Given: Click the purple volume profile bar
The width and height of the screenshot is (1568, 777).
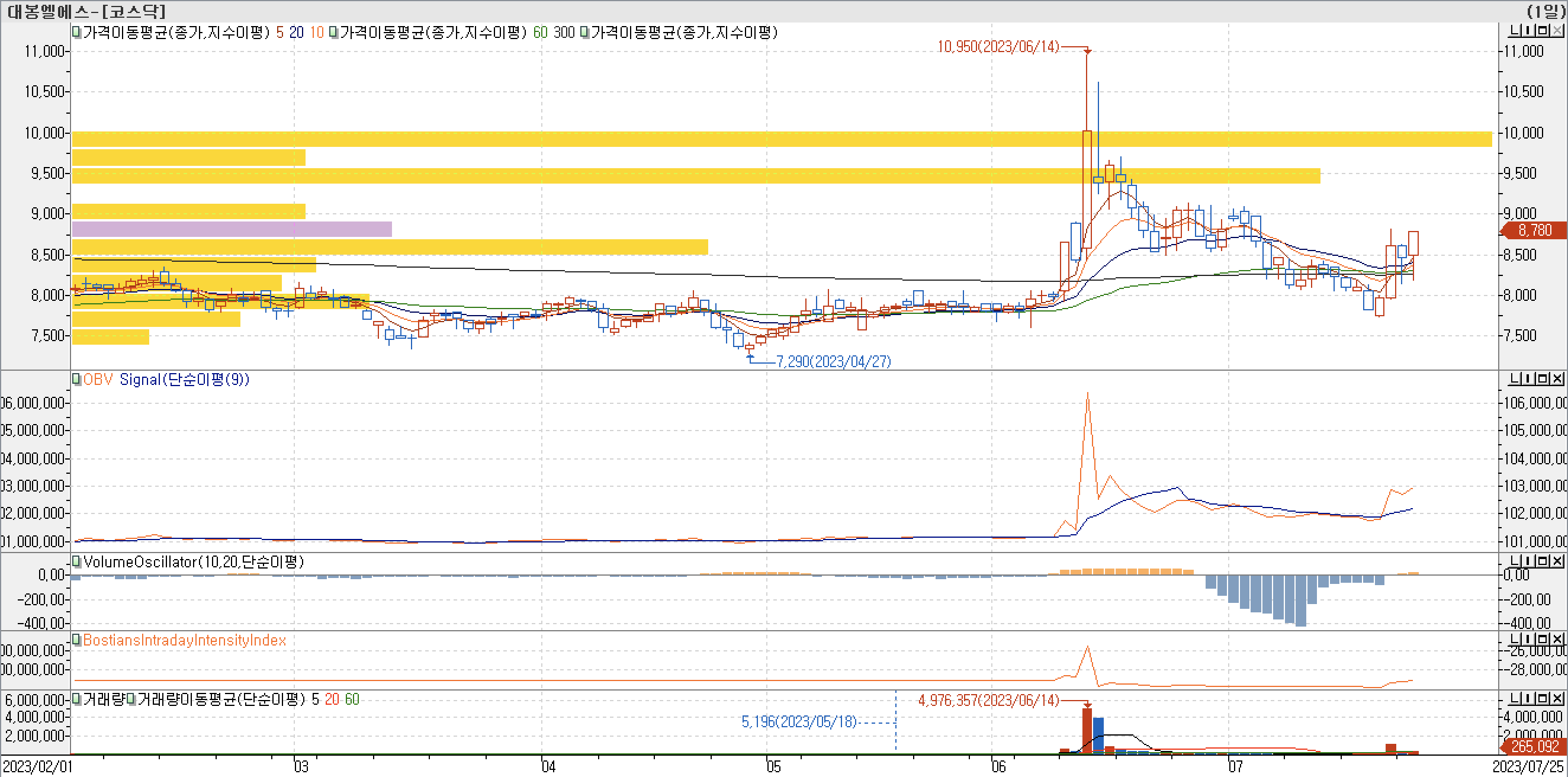Looking at the screenshot, I should [232, 229].
